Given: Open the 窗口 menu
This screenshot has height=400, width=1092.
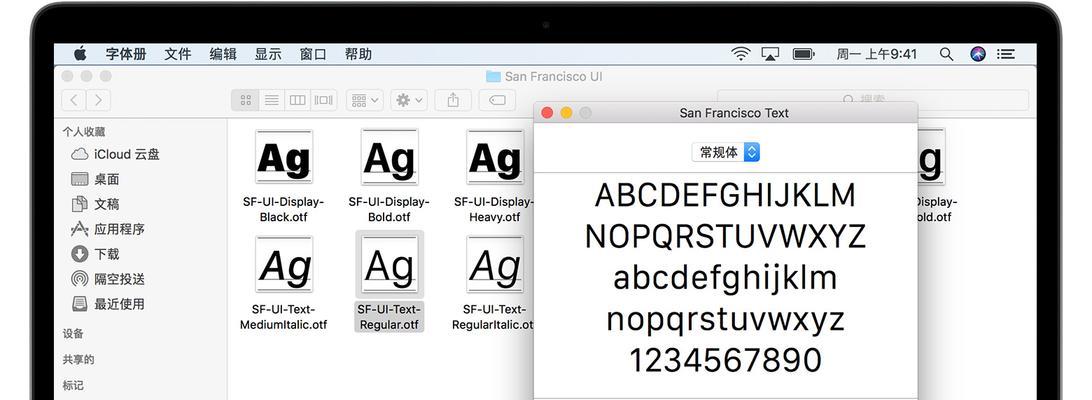Looking at the screenshot, I should click(313, 54).
